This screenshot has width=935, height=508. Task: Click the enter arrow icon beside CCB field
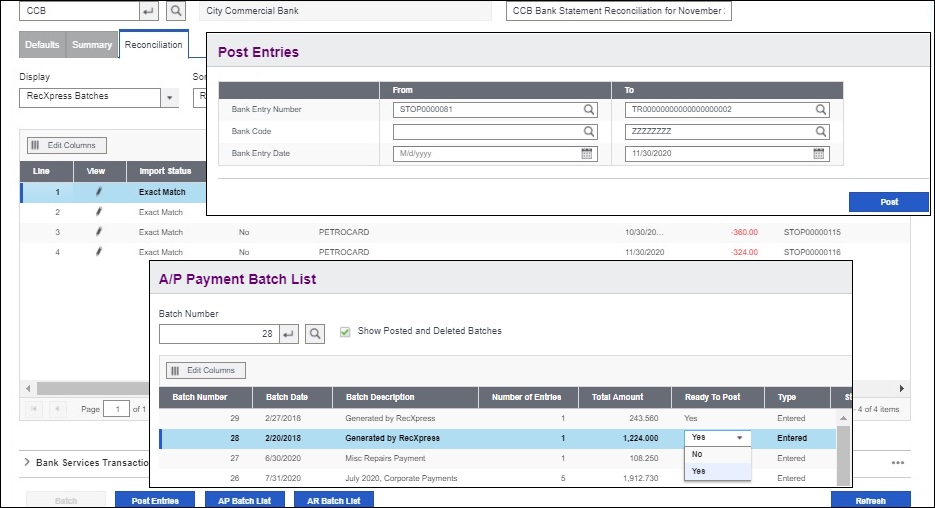(148, 11)
